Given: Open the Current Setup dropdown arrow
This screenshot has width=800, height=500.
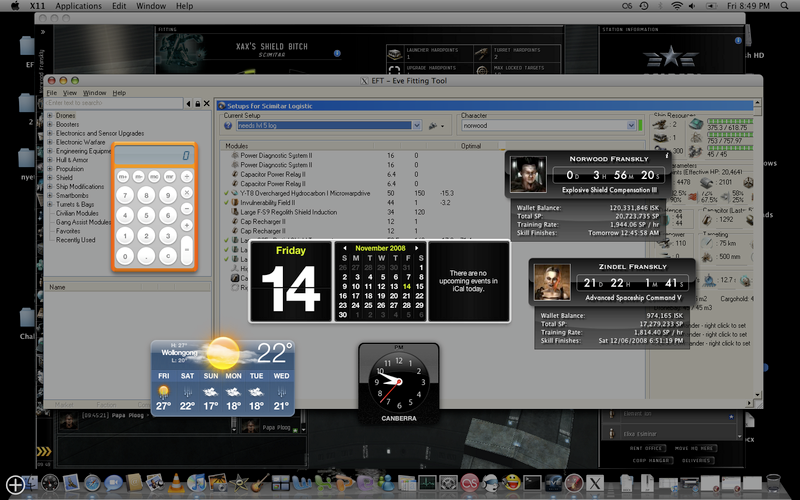Looking at the screenshot, I should (x=416, y=126).
